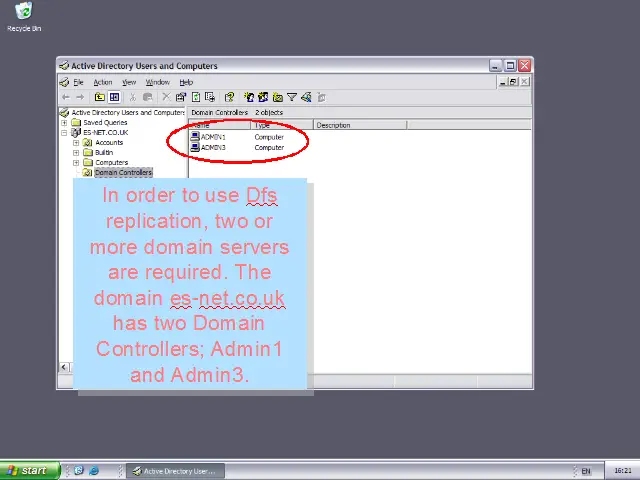Click the Windows start button
The height and width of the screenshot is (480, 640).
point(30,471)
